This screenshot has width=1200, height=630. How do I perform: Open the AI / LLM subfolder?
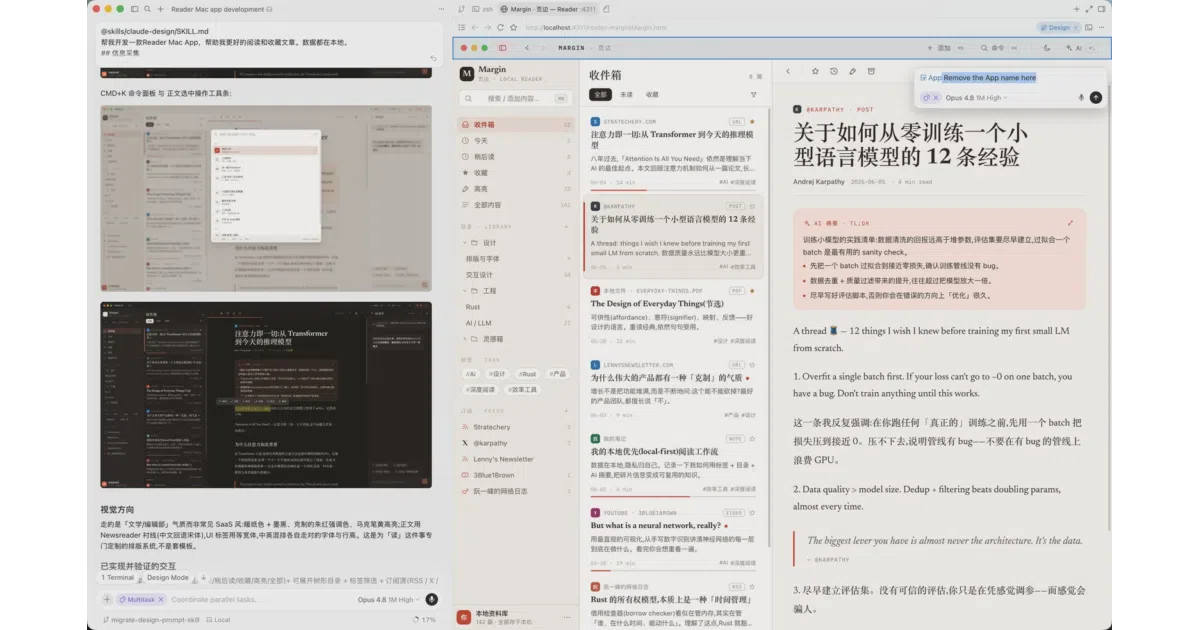pyautogui.click(x=515, y=323)
